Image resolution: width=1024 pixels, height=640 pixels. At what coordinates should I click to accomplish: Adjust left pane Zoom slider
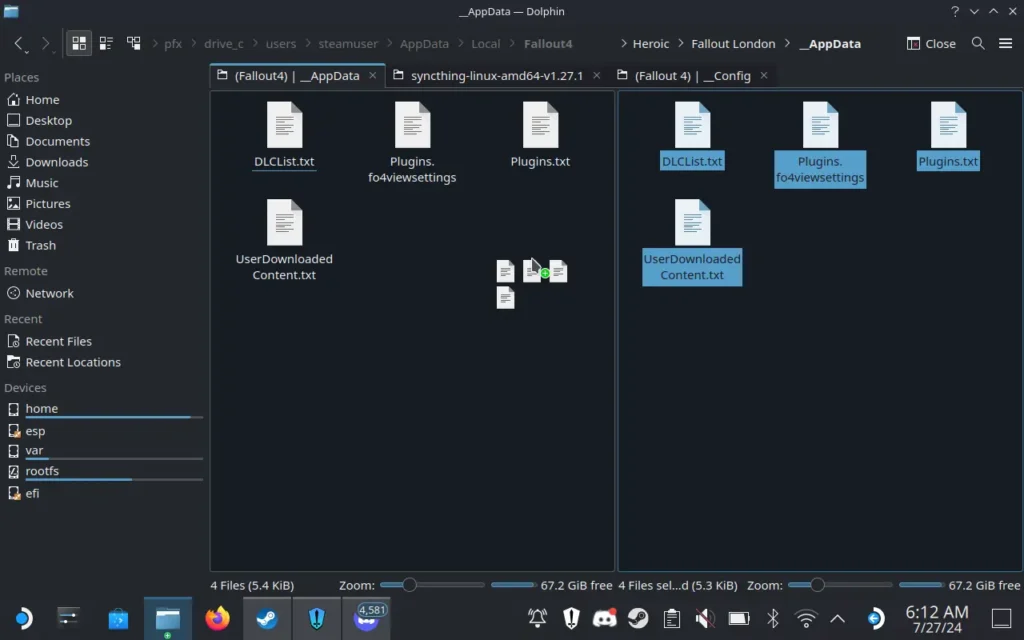click(432, 585)
